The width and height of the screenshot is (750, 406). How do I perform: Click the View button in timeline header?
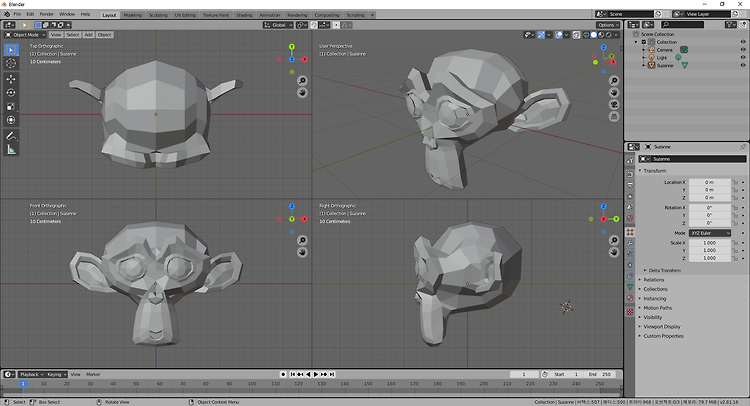pyautogui.click(x=76, y=374)
